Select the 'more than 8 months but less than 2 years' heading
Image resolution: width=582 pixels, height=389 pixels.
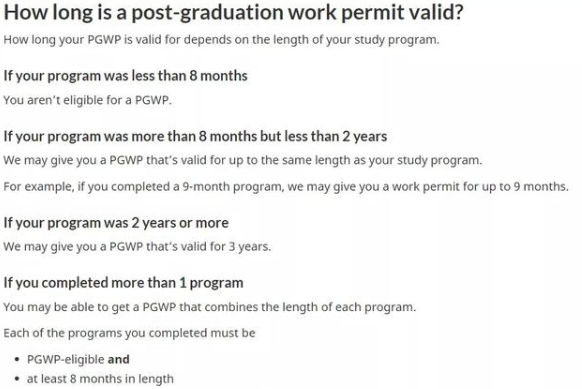[x=195, y=137]
